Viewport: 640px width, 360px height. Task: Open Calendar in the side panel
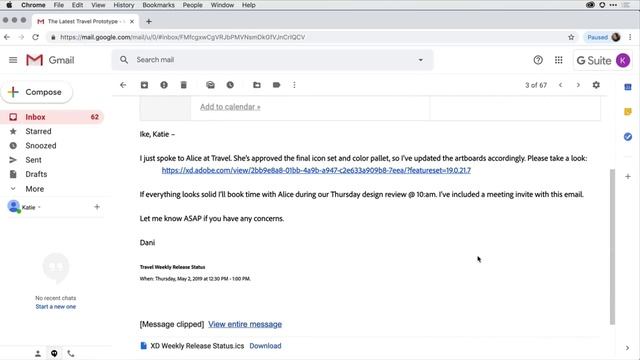coord(628,87)
